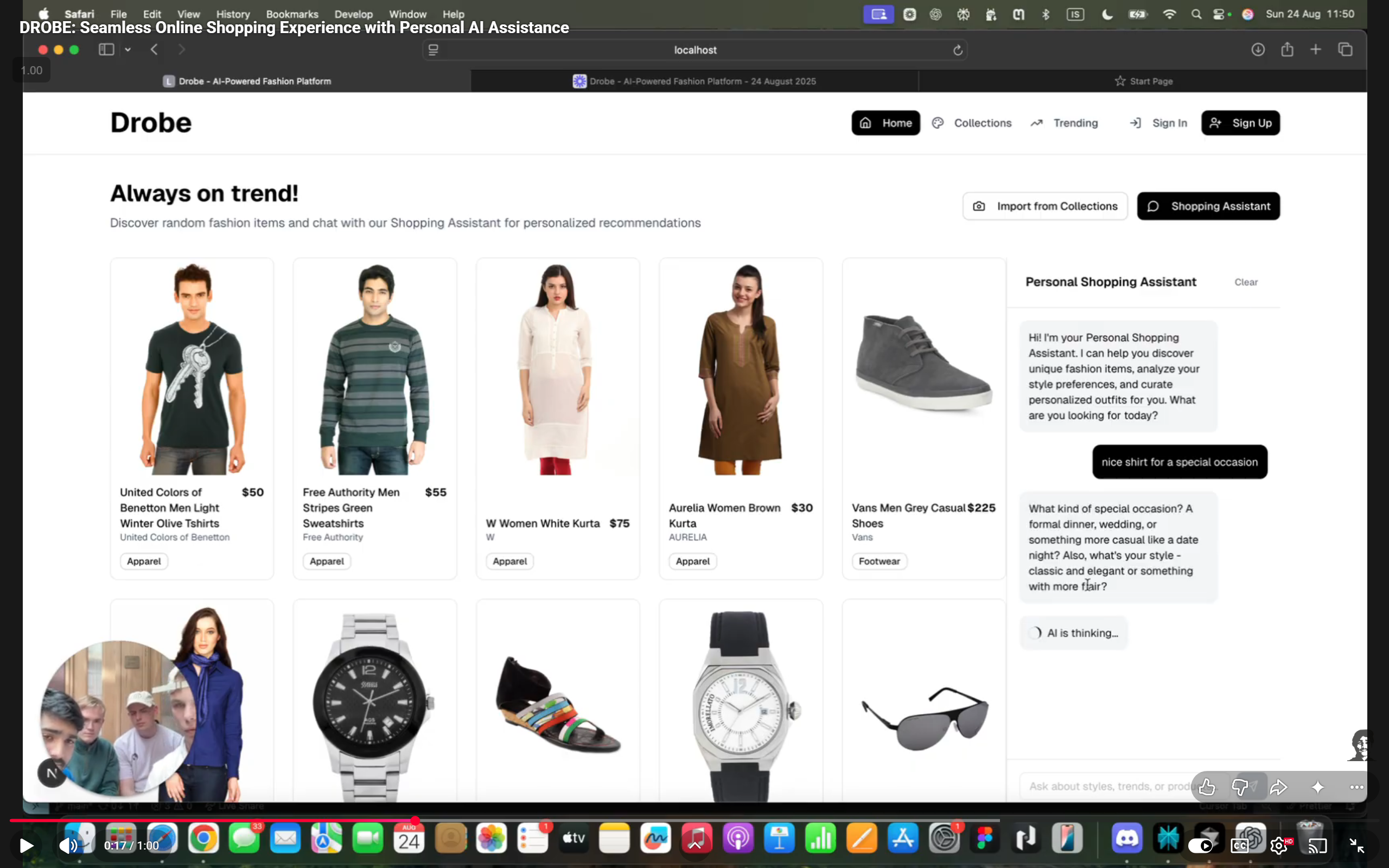
Task: Open the Apple menu
Action: click(43, 14)
